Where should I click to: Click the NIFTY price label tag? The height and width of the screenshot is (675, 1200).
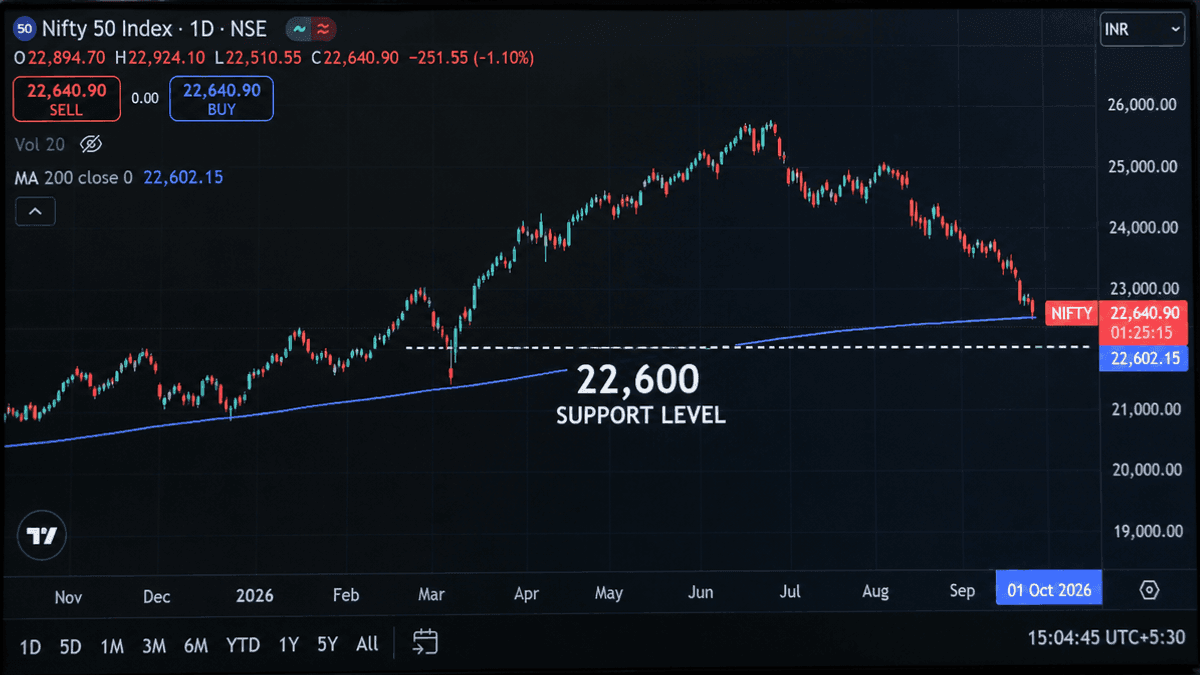1071,313
